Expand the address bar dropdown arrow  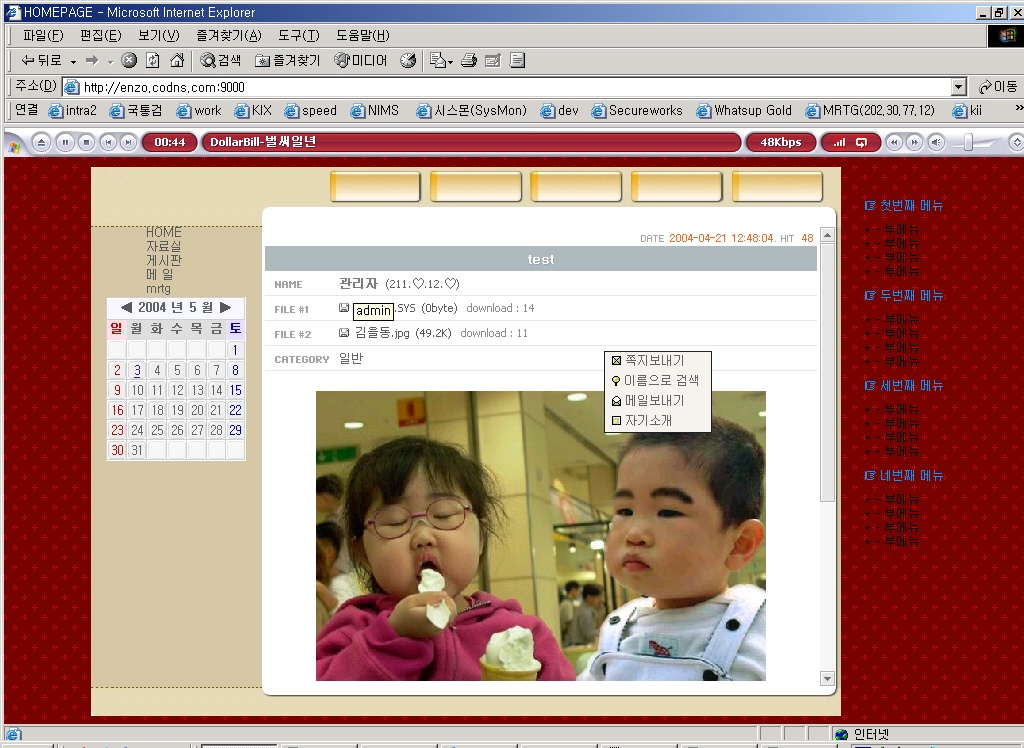(959, 87)
